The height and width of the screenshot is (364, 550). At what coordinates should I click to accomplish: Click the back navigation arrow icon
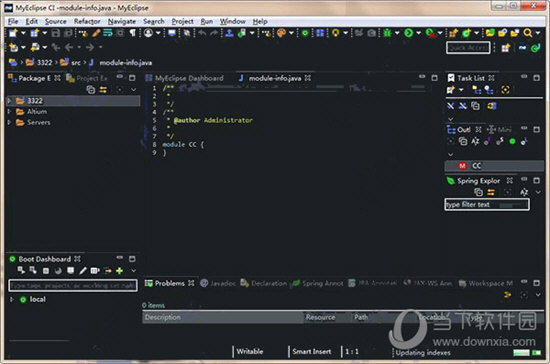click(x=69, y=47)
